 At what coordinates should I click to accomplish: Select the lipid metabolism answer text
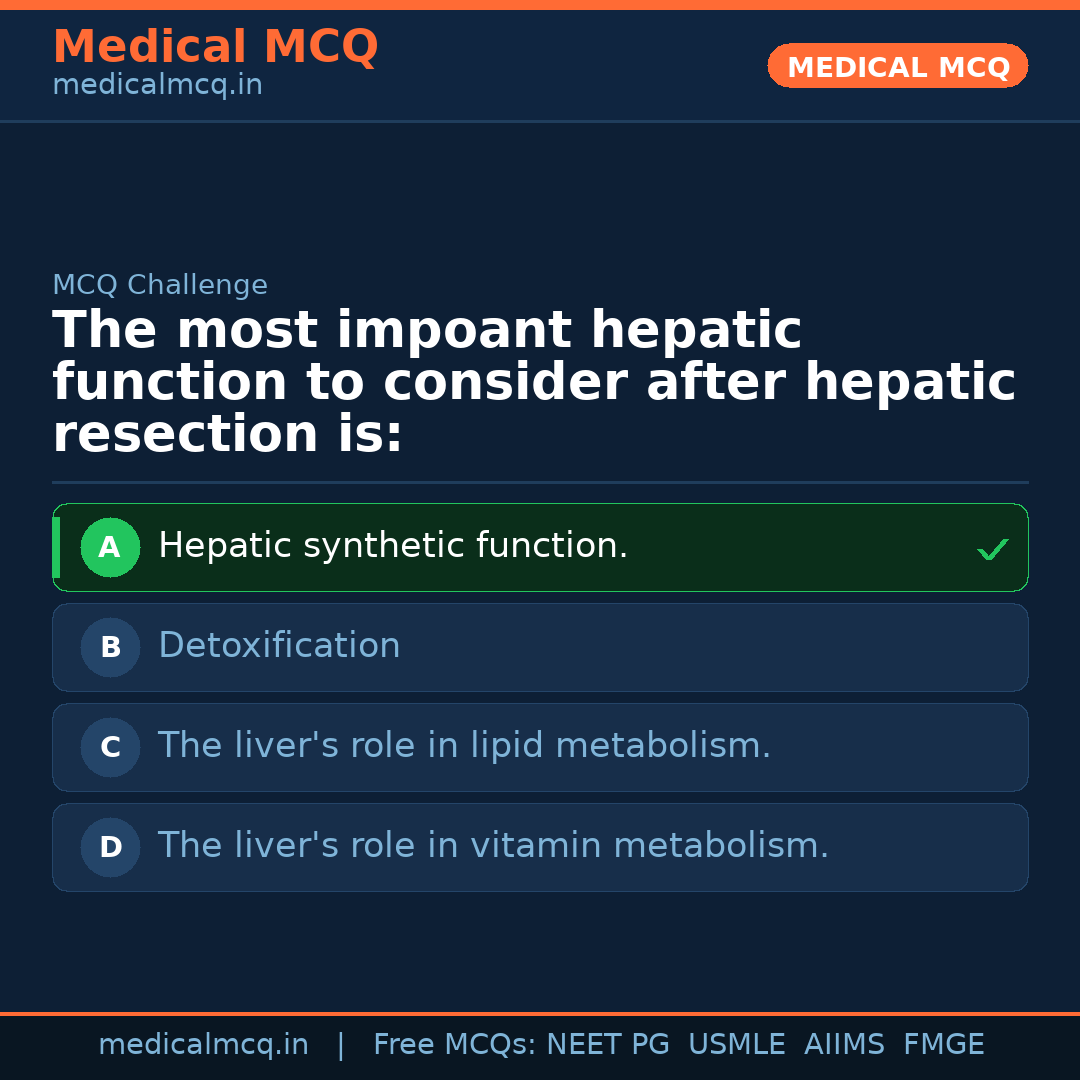point(464,746)
